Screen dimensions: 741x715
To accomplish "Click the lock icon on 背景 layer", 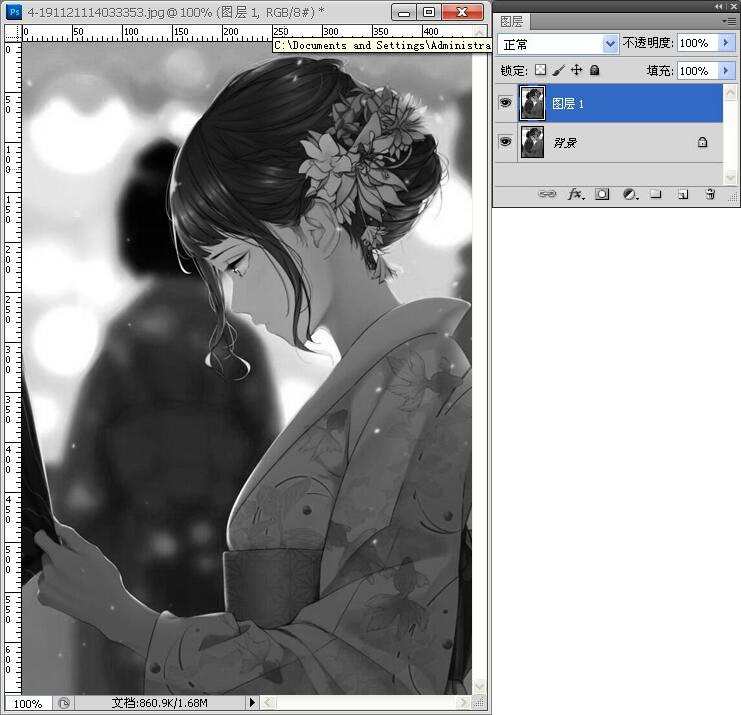I will click(x=702, y=142).
